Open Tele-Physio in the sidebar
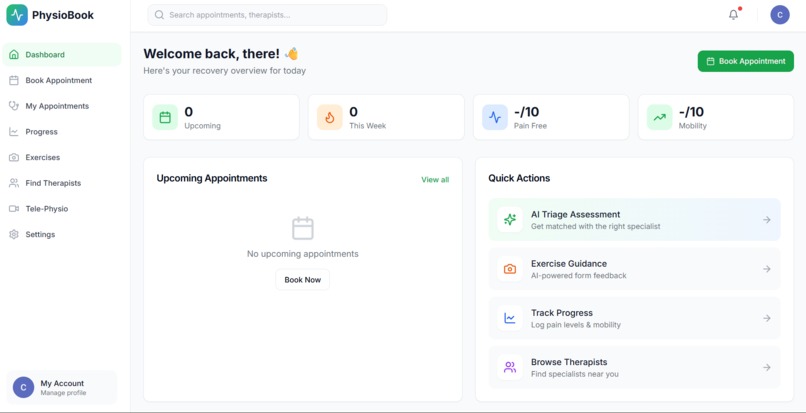This screenshot has height=413, width=806. click(62, 209)
